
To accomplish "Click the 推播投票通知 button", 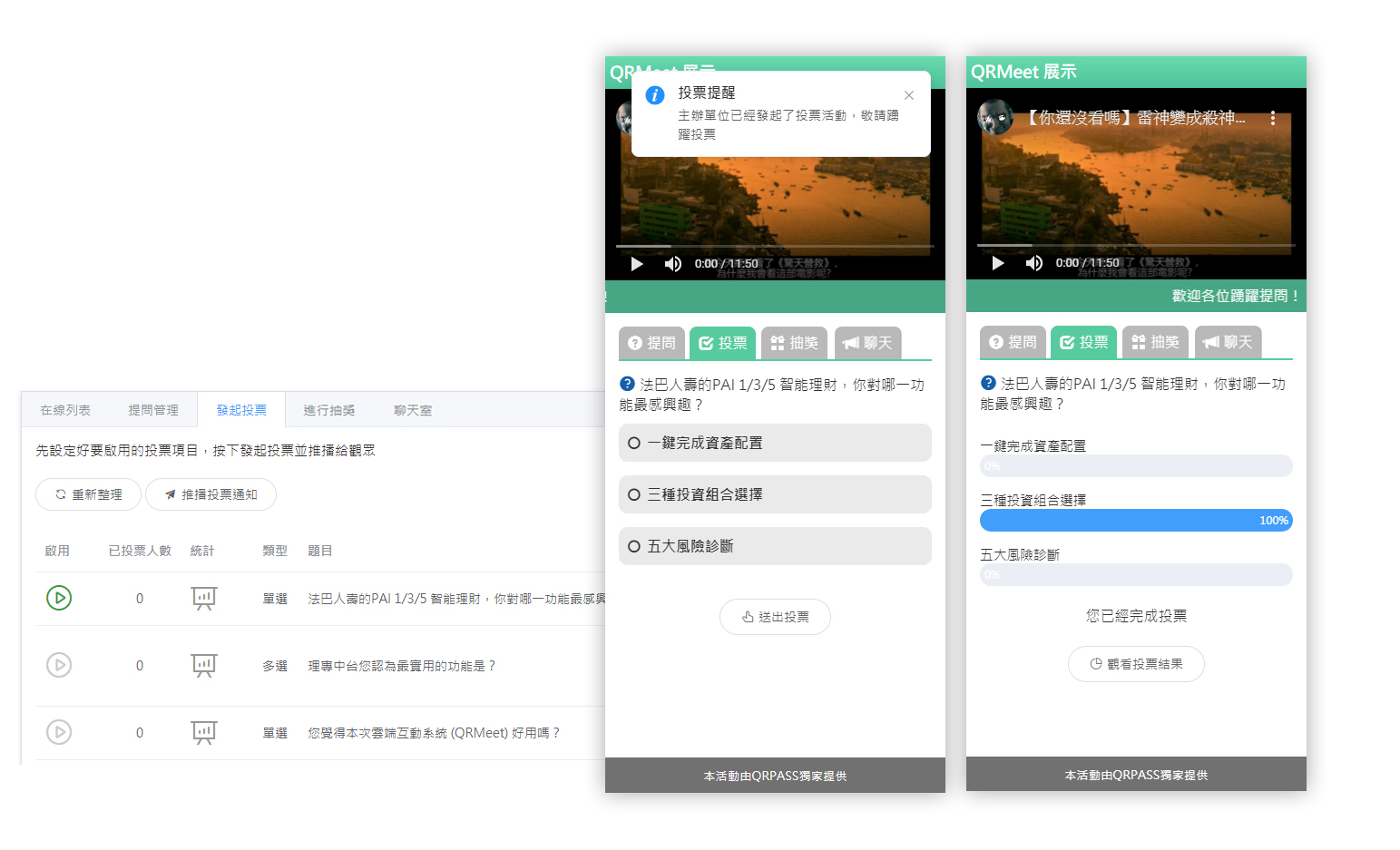I will [210, 494].
